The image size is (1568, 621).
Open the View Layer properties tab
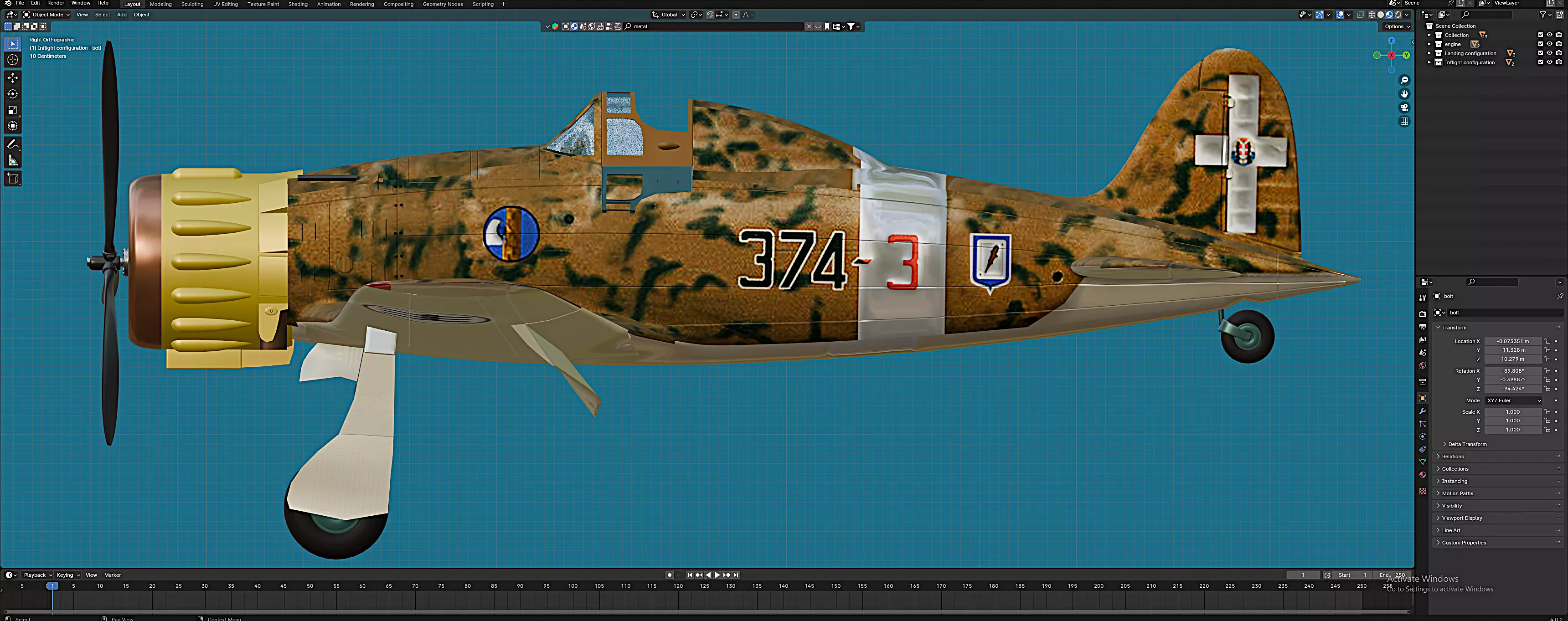1423,340
